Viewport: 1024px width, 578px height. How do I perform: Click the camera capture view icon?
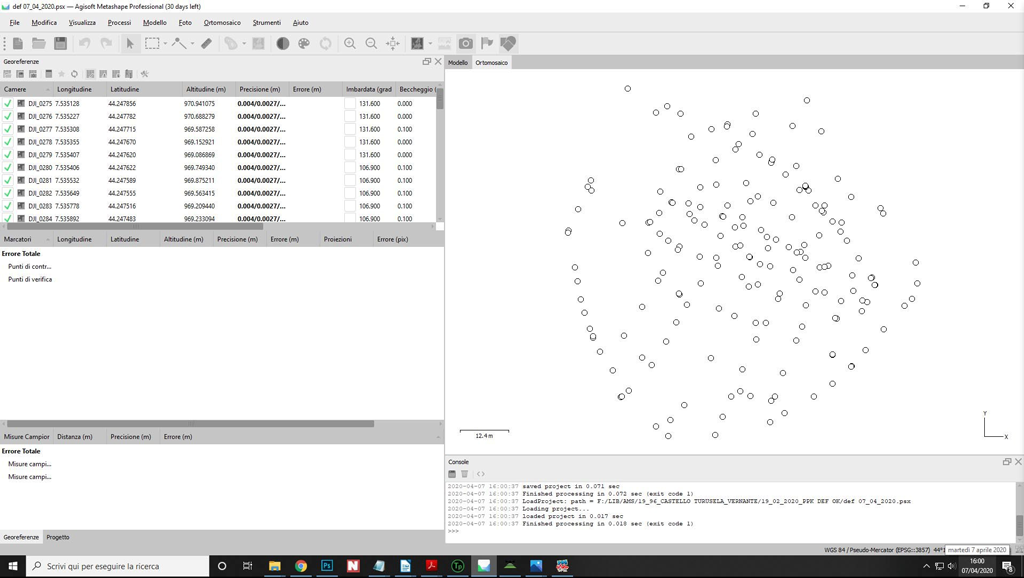coord(466,44)
